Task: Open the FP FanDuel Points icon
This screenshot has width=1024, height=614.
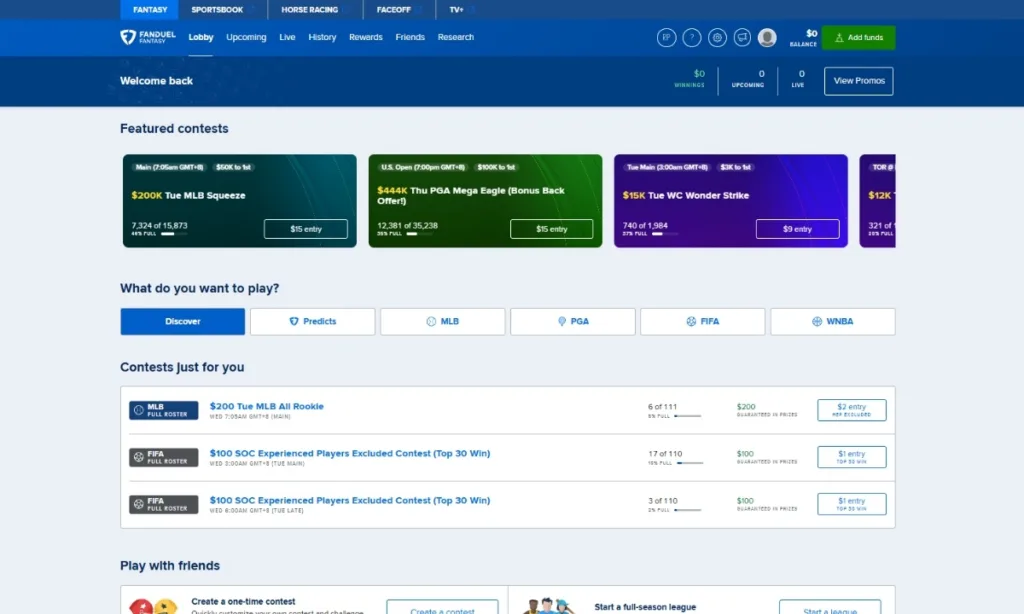Action: pyautogui.click(x=666, y=38)
